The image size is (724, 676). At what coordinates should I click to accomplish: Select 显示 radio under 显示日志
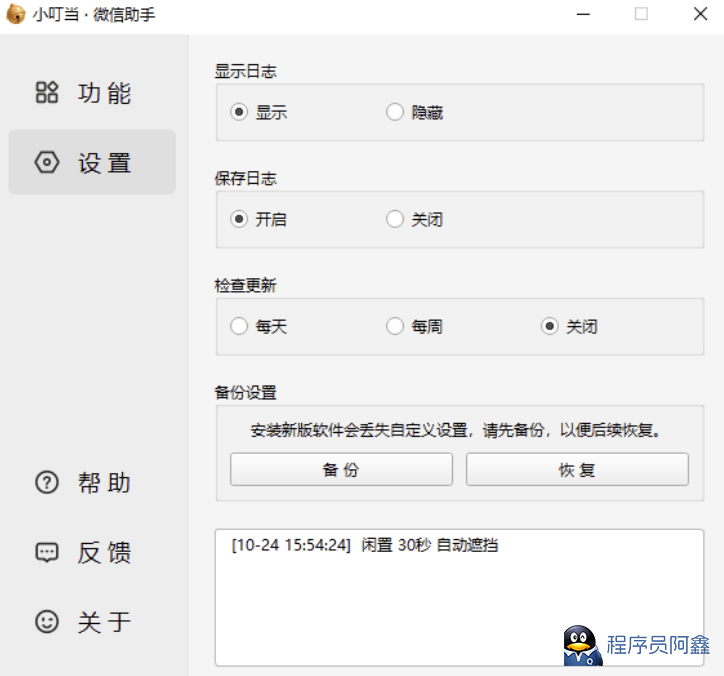239,113
